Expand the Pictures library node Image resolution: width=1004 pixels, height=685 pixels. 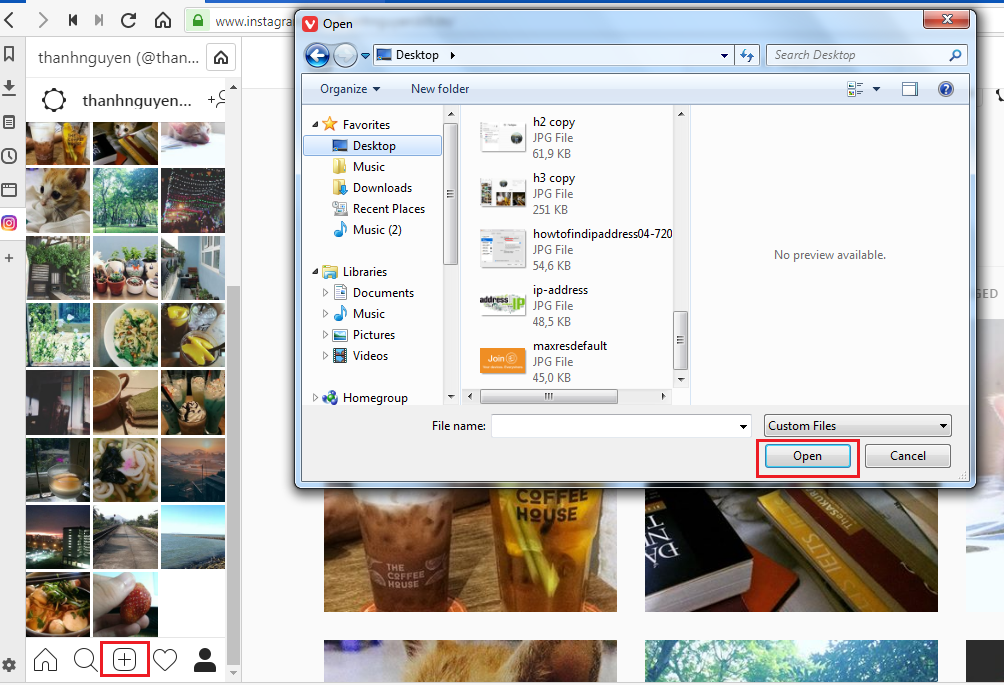325,335
